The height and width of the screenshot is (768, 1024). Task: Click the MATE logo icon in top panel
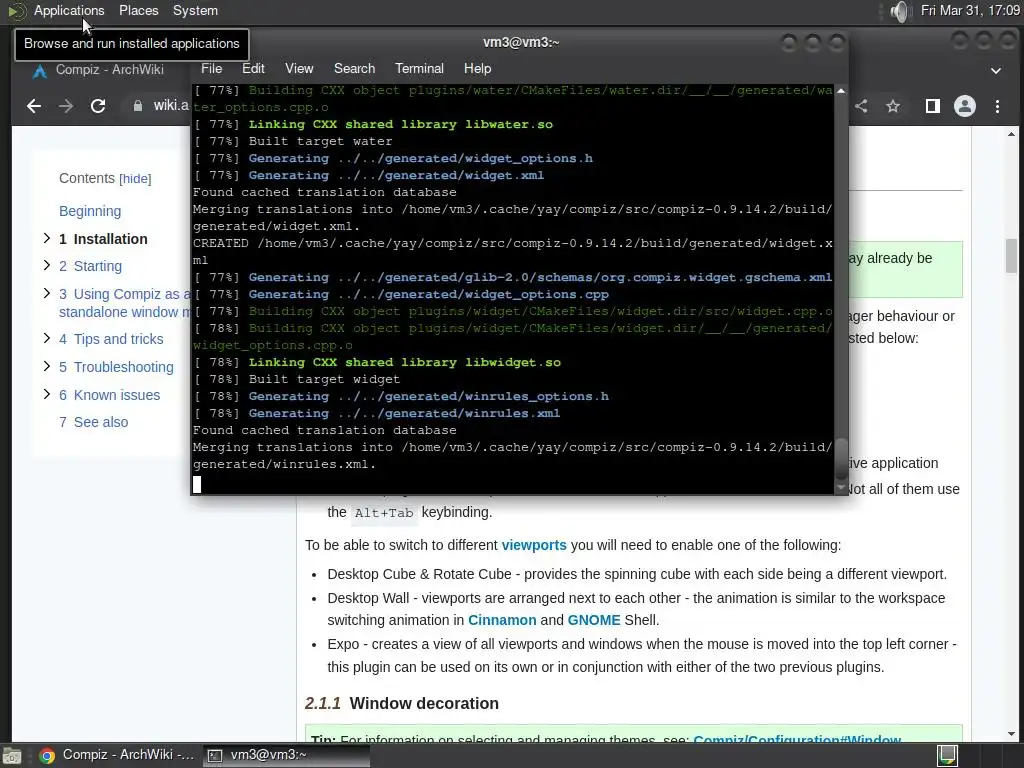click(x=16, y=11)
